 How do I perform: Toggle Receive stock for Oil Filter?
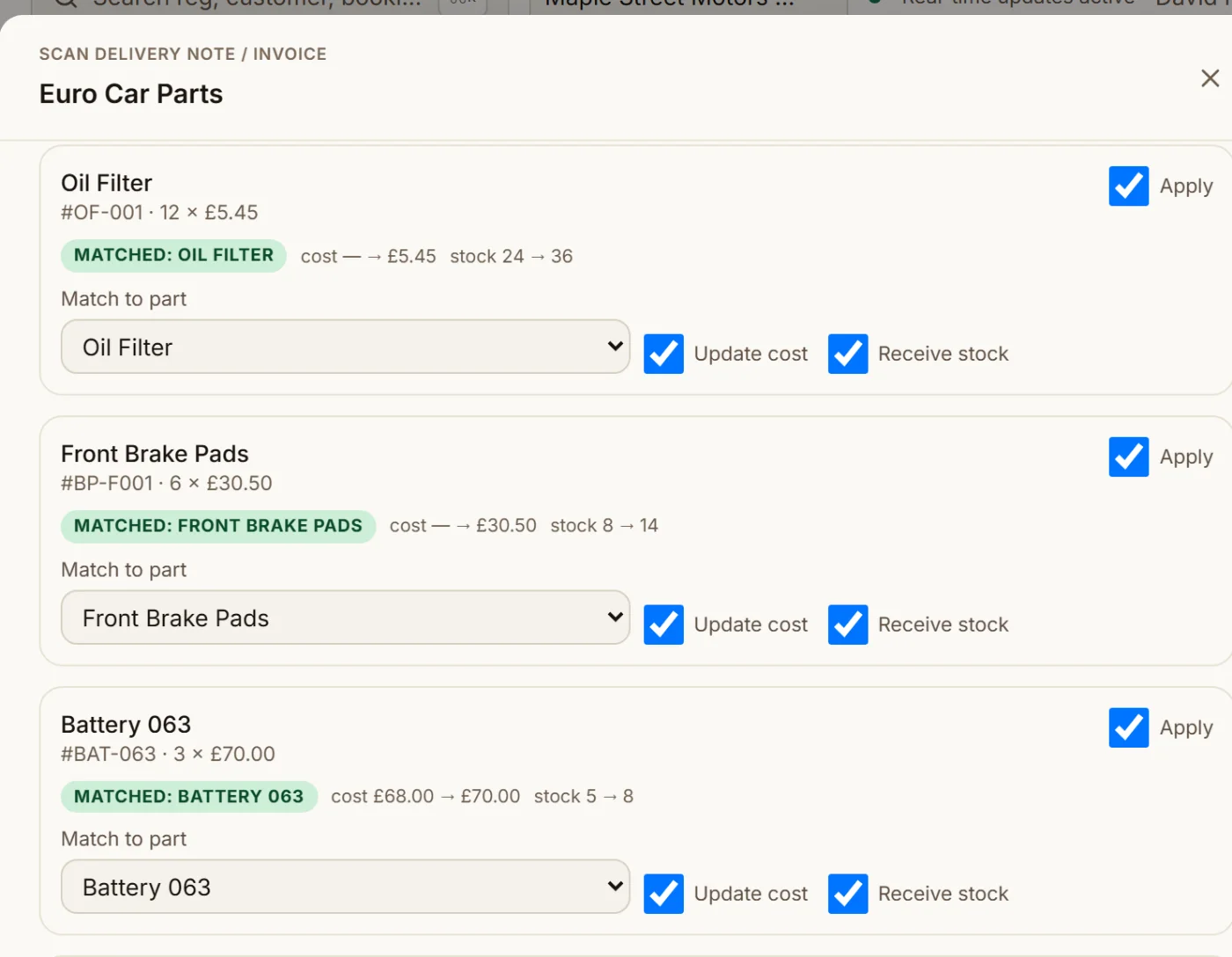pyautogui.click(x=847, y=354)
